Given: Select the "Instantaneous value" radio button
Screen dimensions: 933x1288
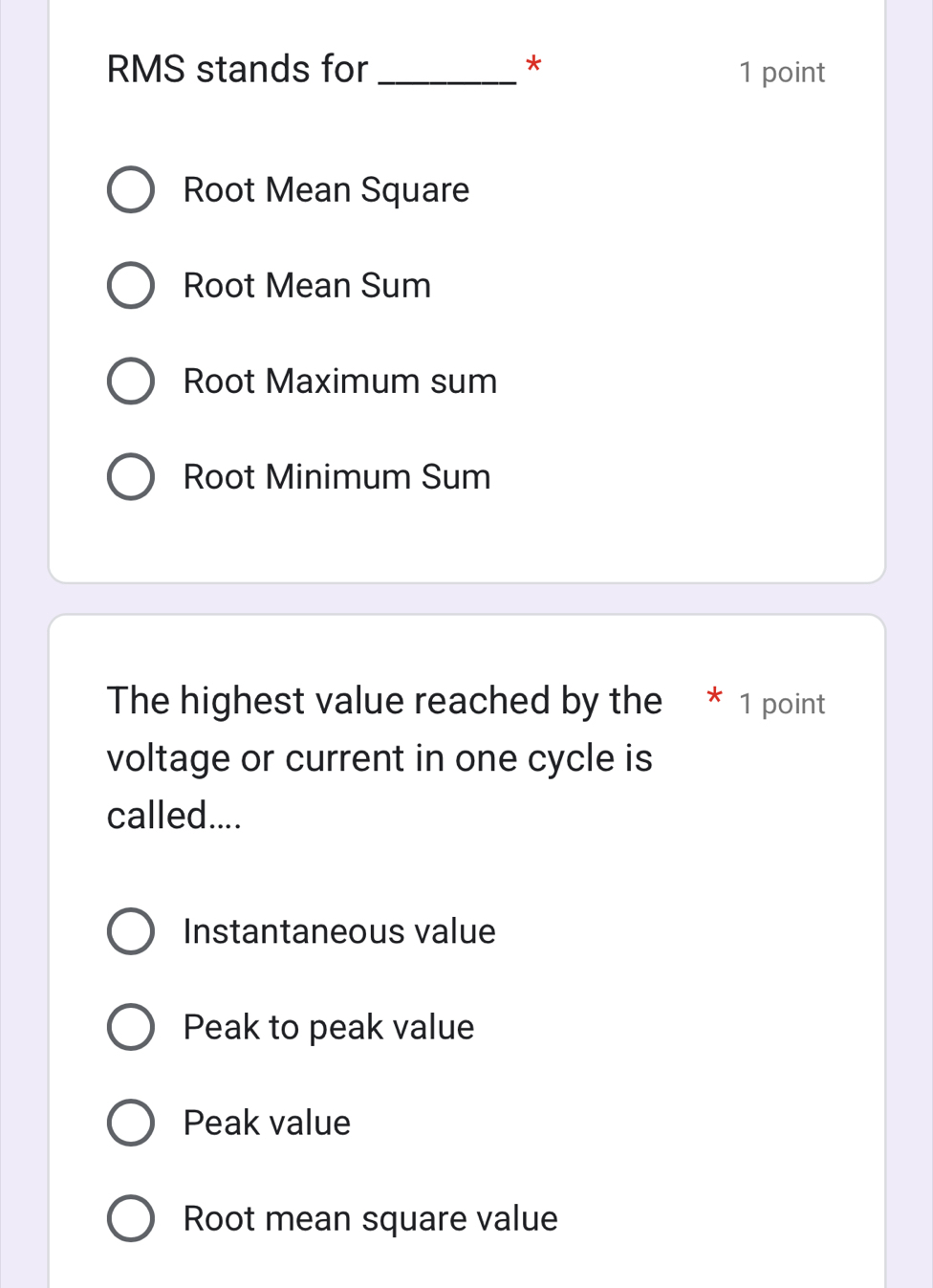Looking at the screenshot, I should [x=131, y=931].
